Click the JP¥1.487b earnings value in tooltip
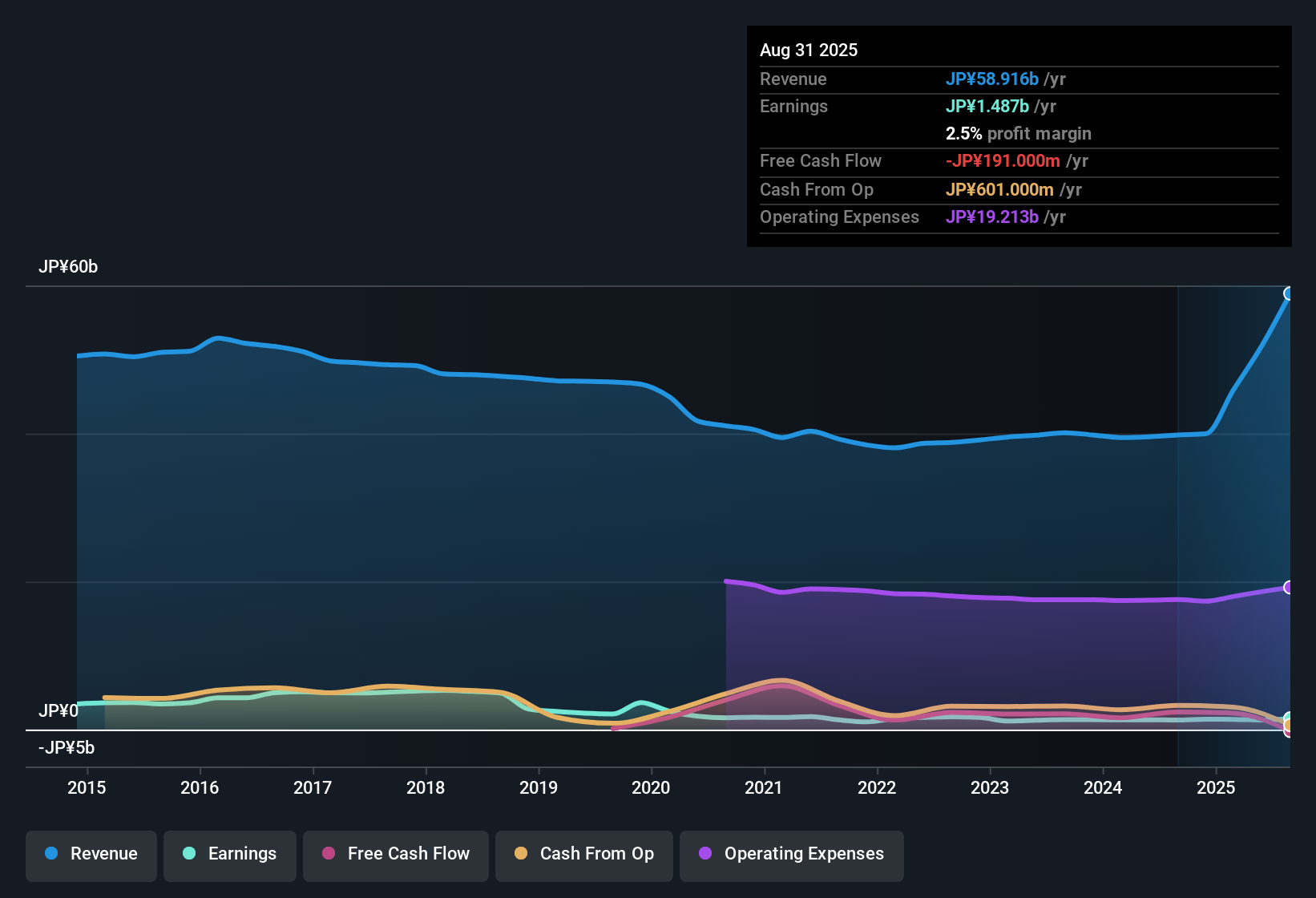This screenshot has height=898, width=1316. (987, 106)
